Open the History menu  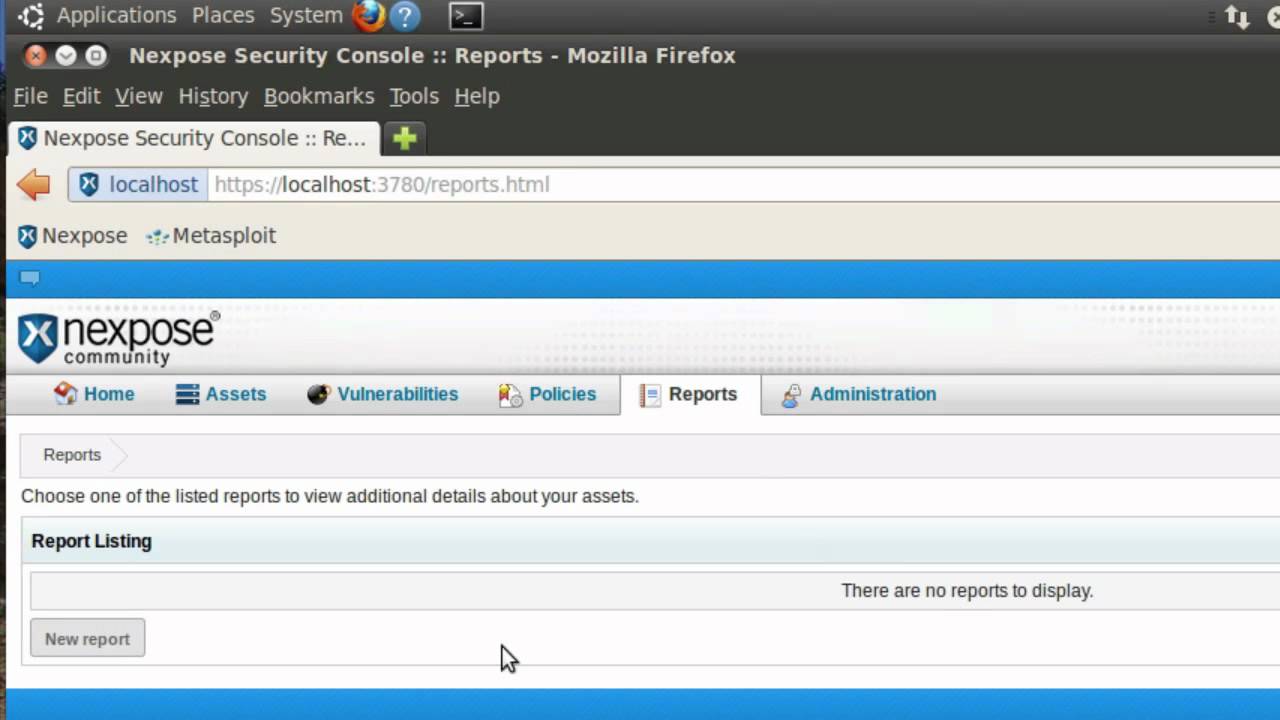[213, 96]
